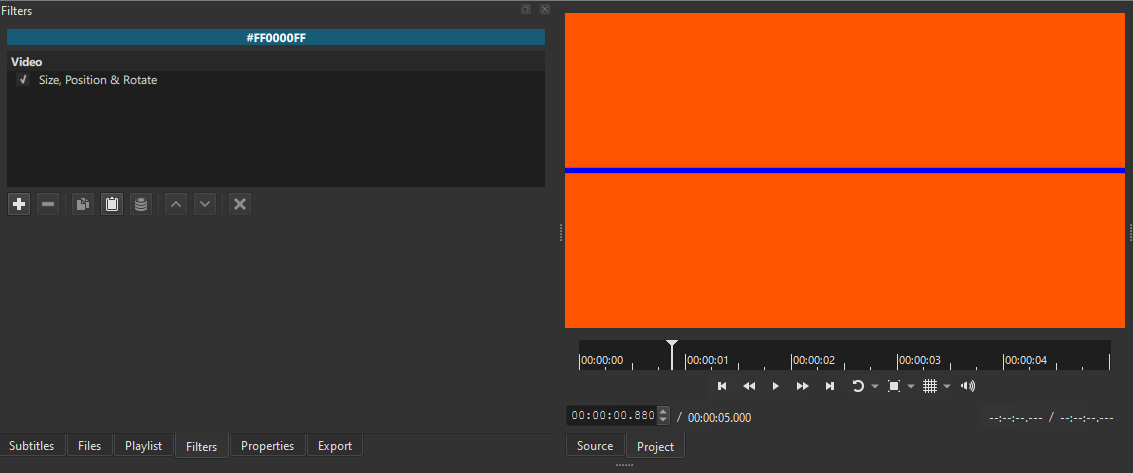This screenshot has height=473, width=1133.
Task: Save a filter set
Action: click(x=141, y=204)
